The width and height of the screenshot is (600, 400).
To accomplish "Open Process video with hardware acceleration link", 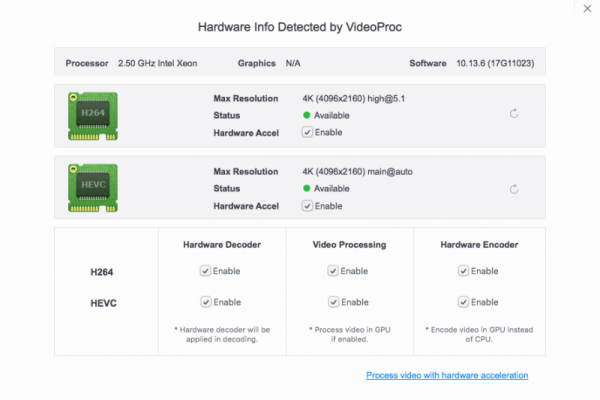I will 447,375.
